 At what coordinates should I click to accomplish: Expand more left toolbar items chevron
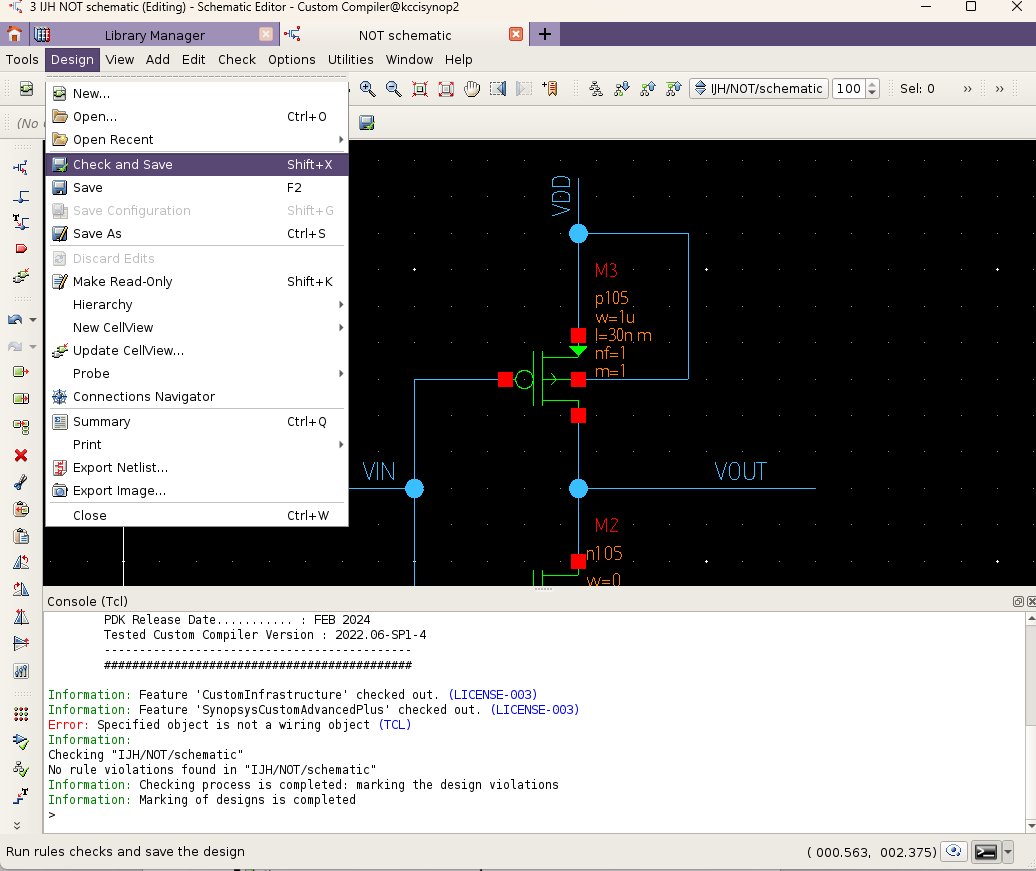coord(17,825)
